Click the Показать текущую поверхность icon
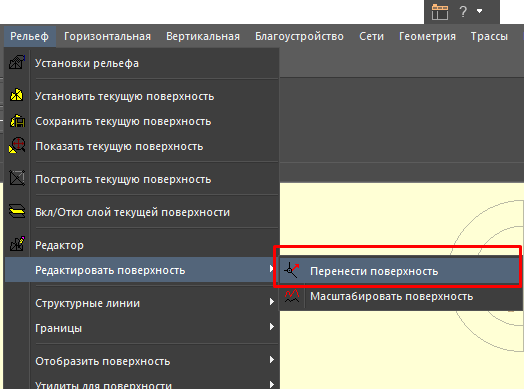 [17, 145]
